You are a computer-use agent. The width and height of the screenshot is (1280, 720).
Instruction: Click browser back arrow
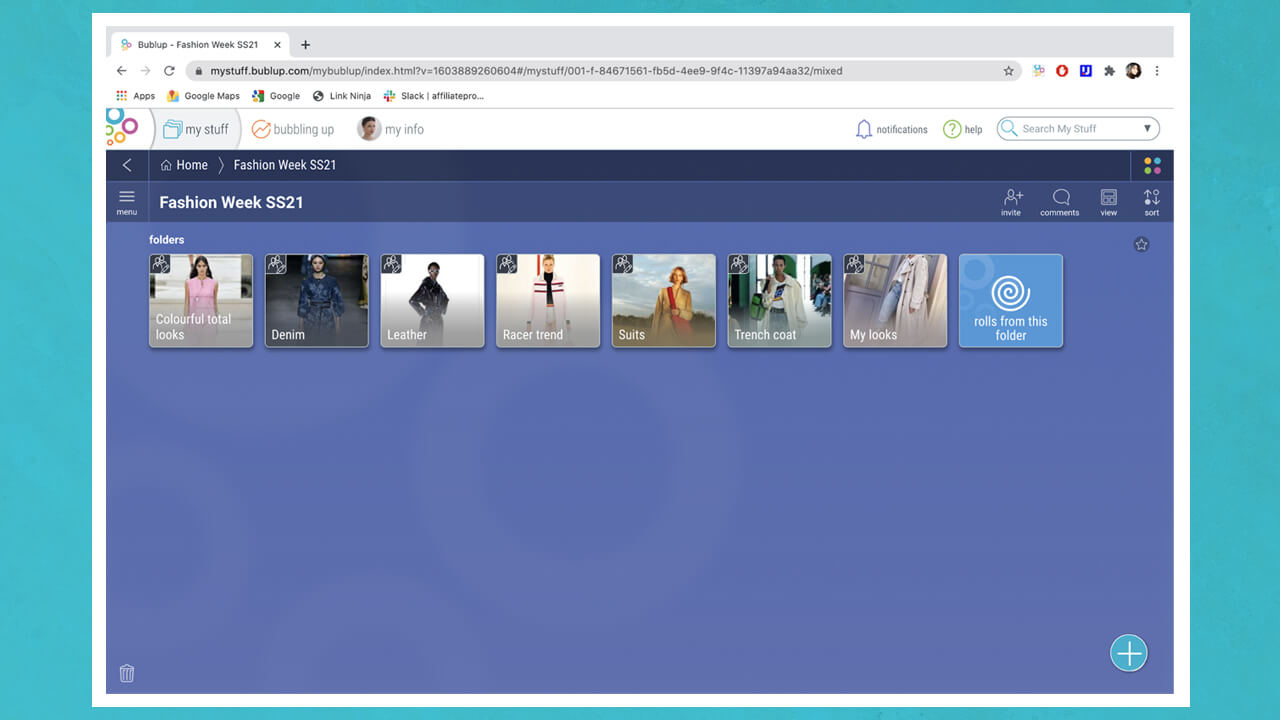pyautogui.click(x=122, y=71)
